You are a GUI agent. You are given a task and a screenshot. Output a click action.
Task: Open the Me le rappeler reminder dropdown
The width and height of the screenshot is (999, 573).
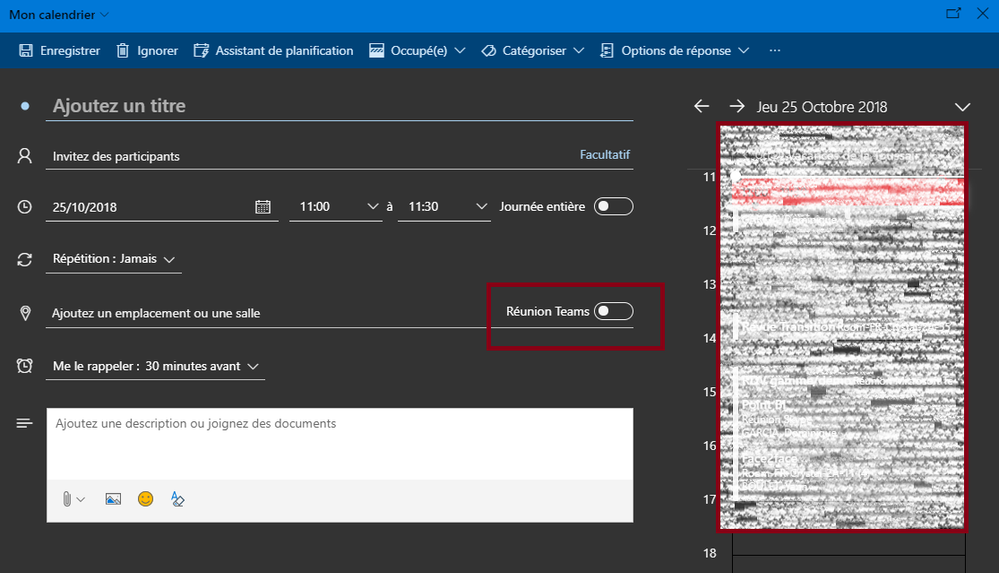(155, 366)
